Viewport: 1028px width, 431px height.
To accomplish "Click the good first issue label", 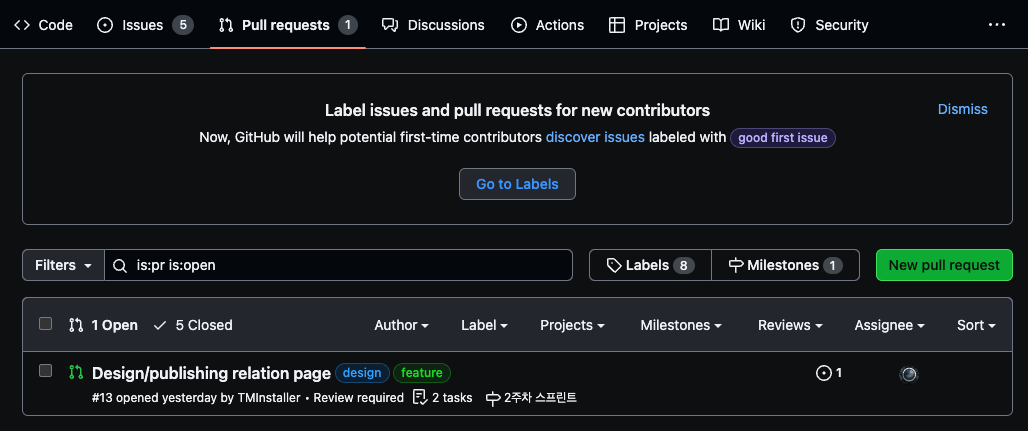I will click(783, 138).
